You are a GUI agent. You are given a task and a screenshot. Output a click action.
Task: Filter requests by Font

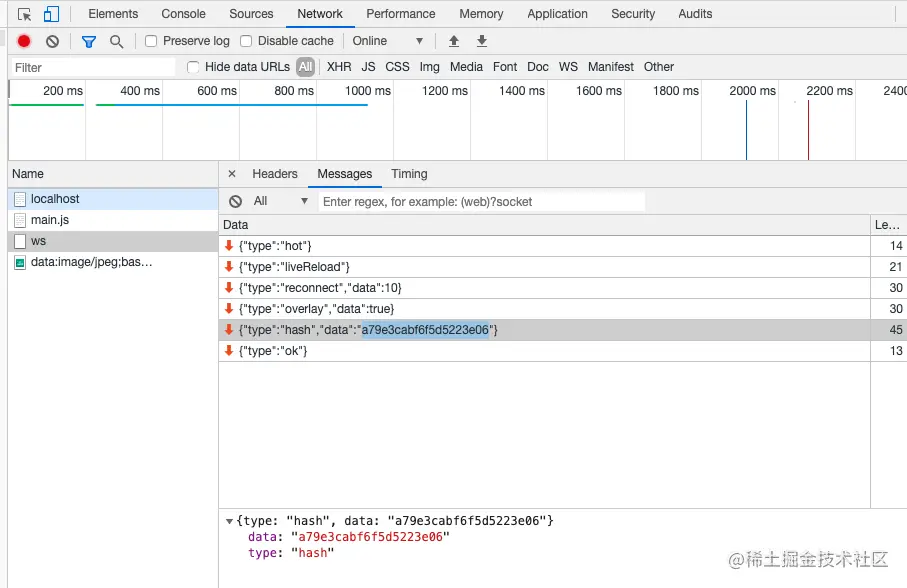coord(505,67)
